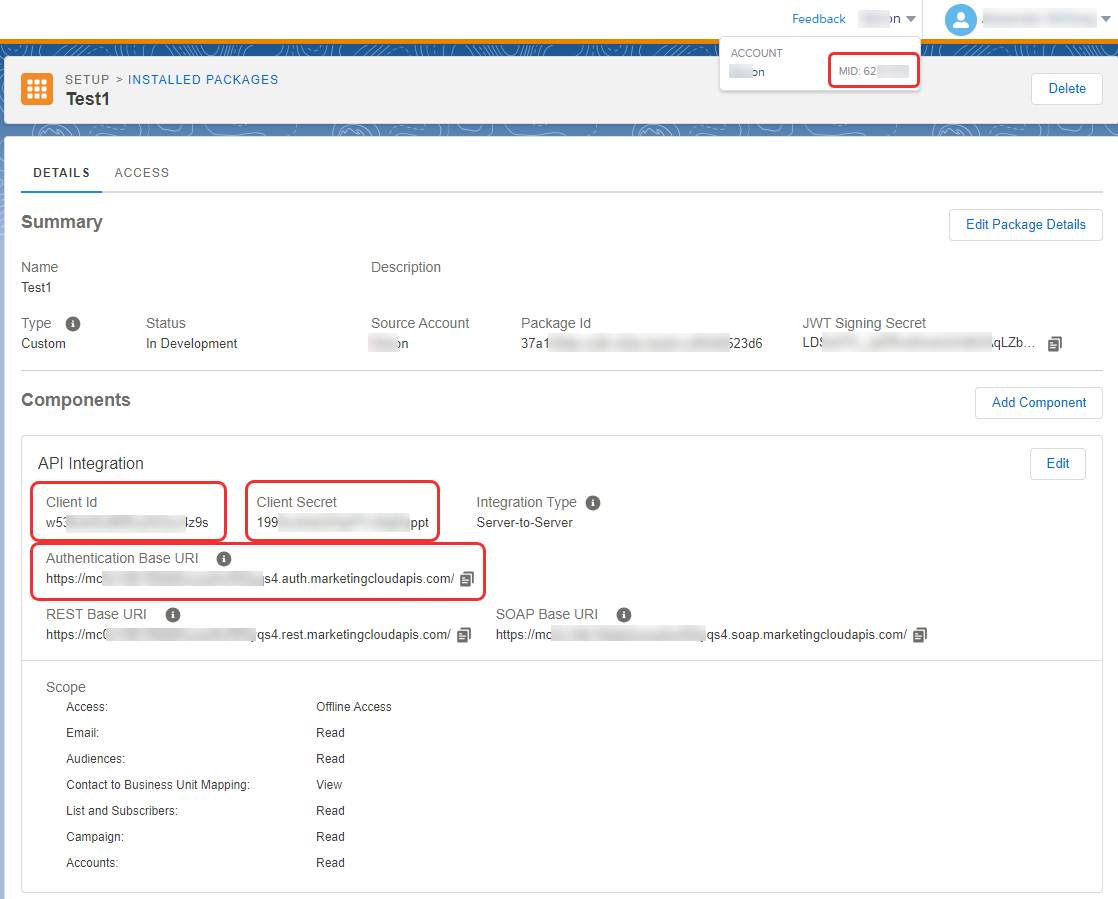Delete the Test1 package
The image size is (1118, 899).
coord(1067,88)
